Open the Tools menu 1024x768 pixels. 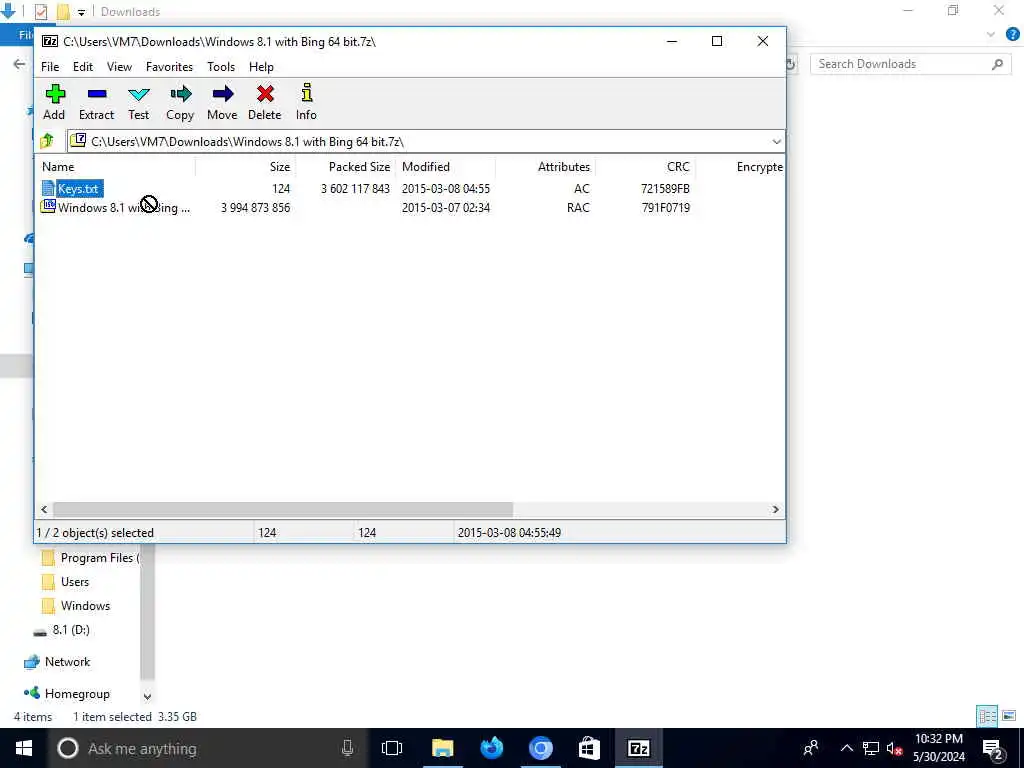pyautogui.click(x=221, y=67)
